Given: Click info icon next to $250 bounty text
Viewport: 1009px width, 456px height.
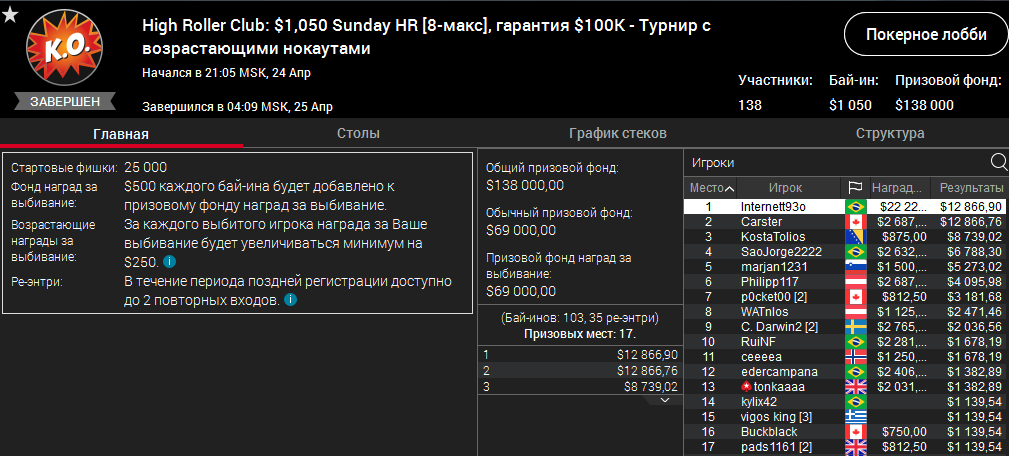Looking at the screenshot, I should tap(170, 262).
